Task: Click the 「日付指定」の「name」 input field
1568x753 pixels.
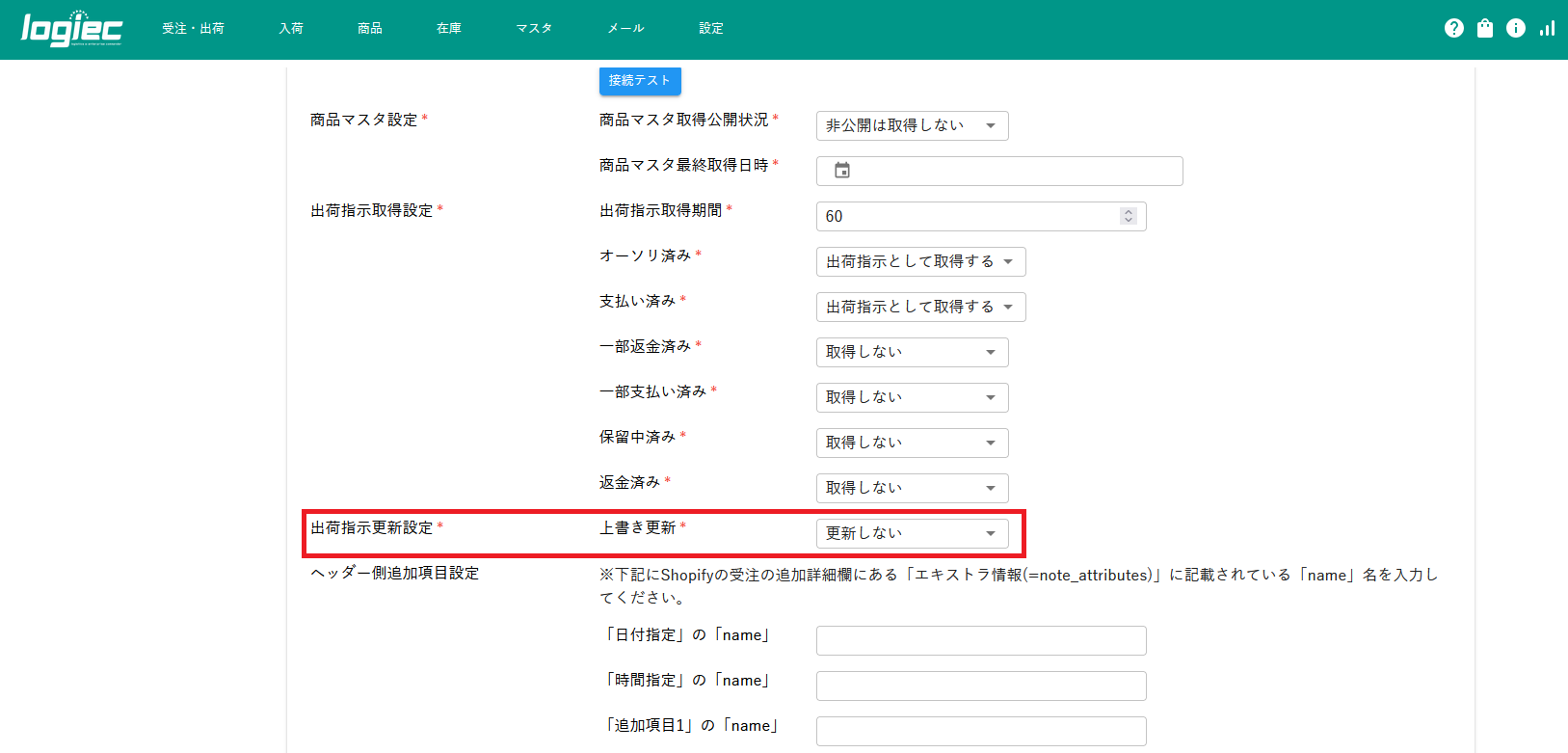Action: coord(980,640)
